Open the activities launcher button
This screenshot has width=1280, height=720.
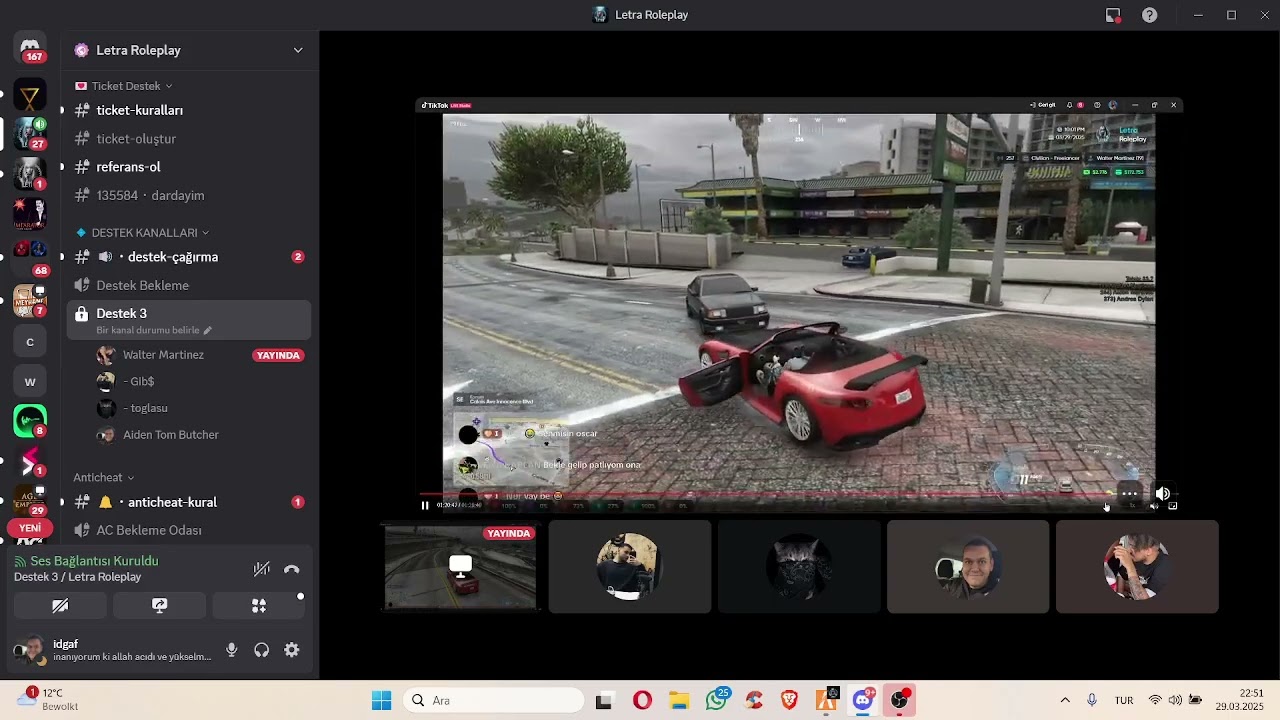coord(259,605)
